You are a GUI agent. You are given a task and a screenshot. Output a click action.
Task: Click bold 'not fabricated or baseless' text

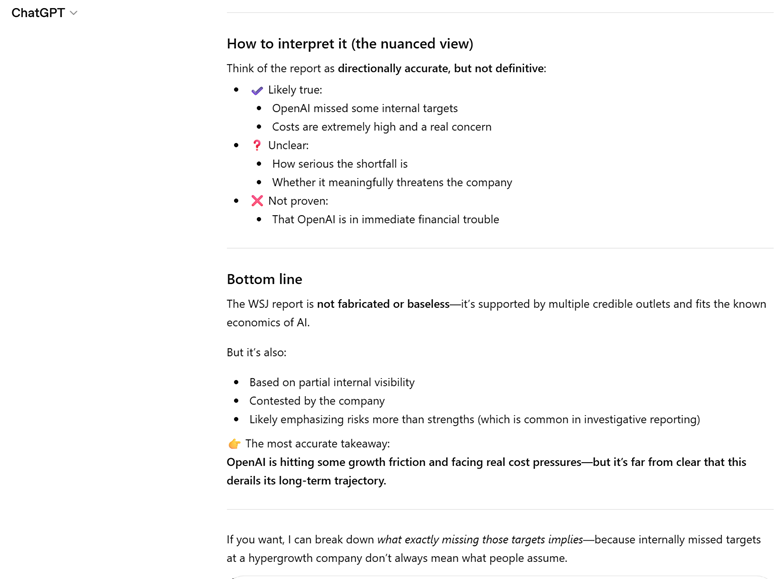[383, 304]
